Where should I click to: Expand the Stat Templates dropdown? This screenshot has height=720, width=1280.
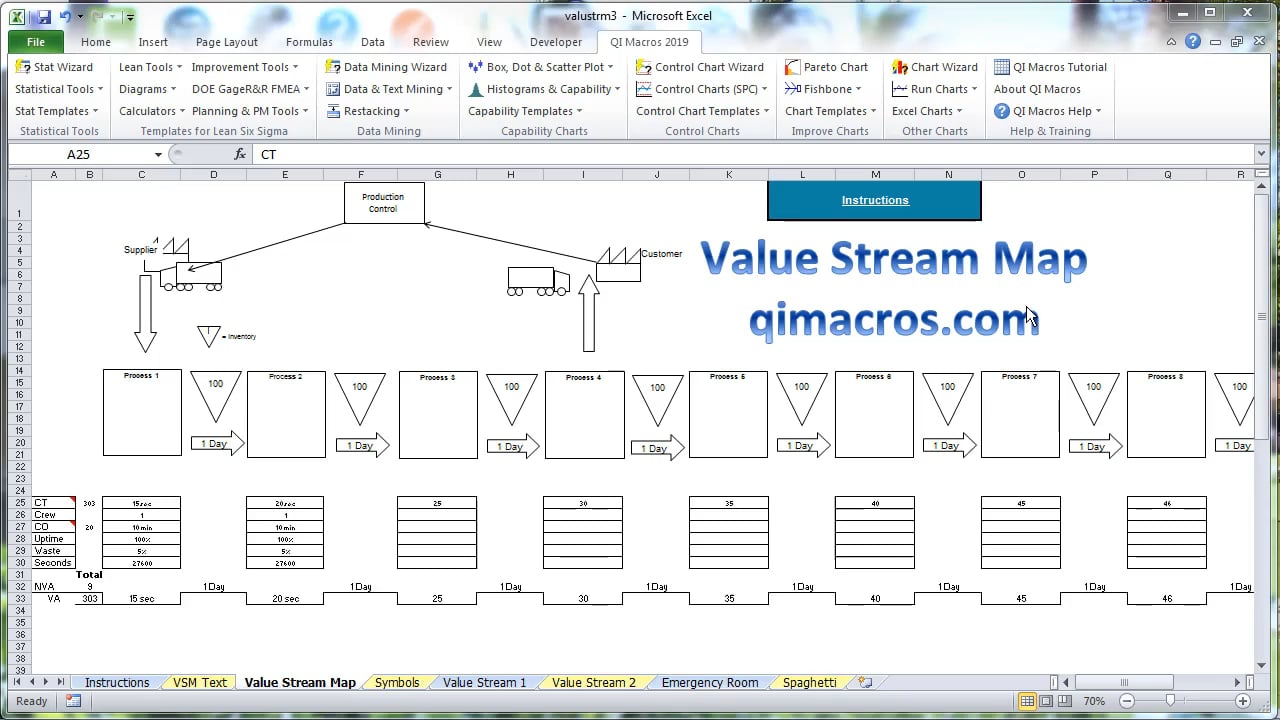click(x=56, y=111)
